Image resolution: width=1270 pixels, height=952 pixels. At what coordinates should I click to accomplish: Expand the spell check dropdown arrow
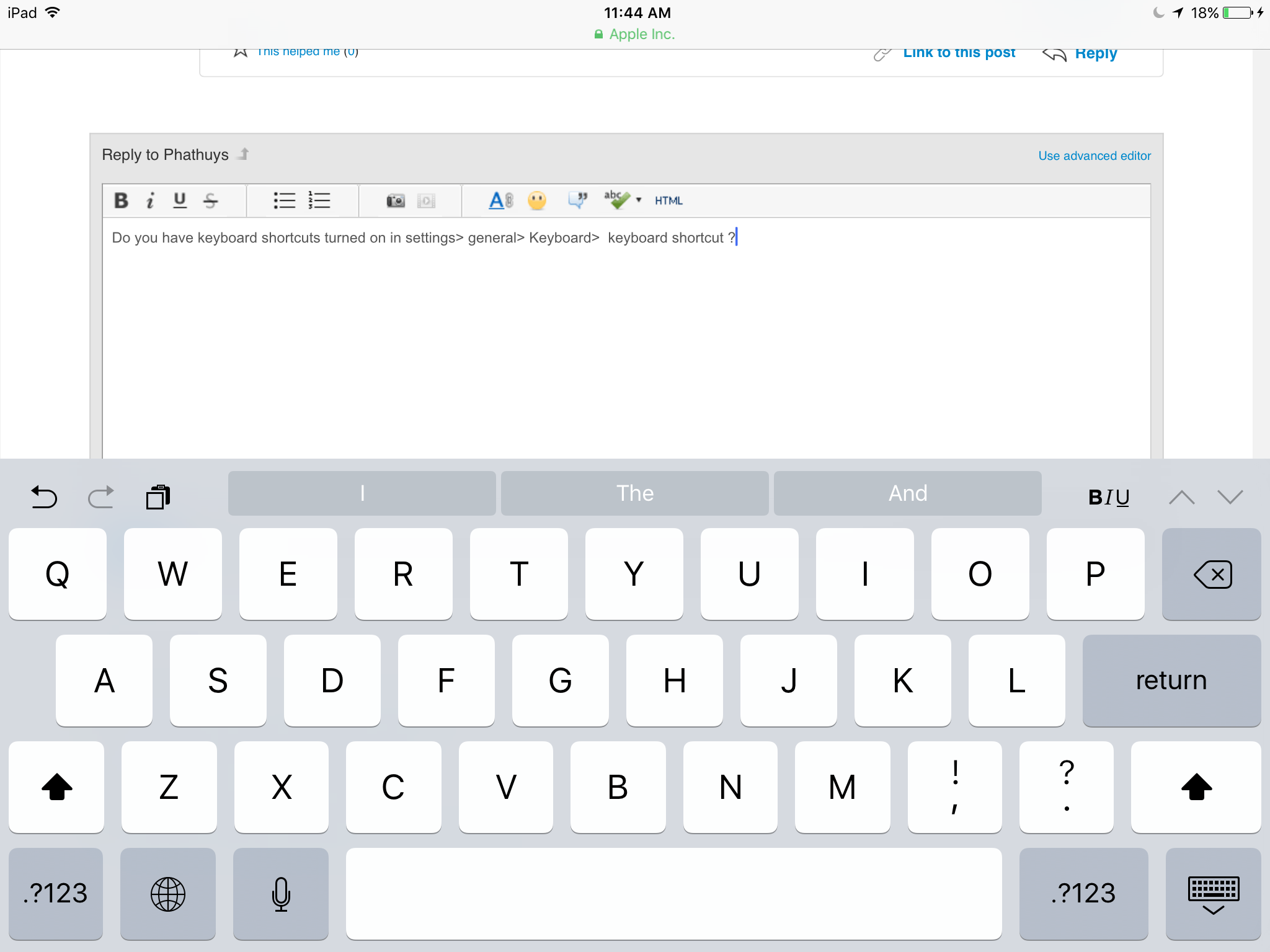pyautogui.click(x=639, y=200)
